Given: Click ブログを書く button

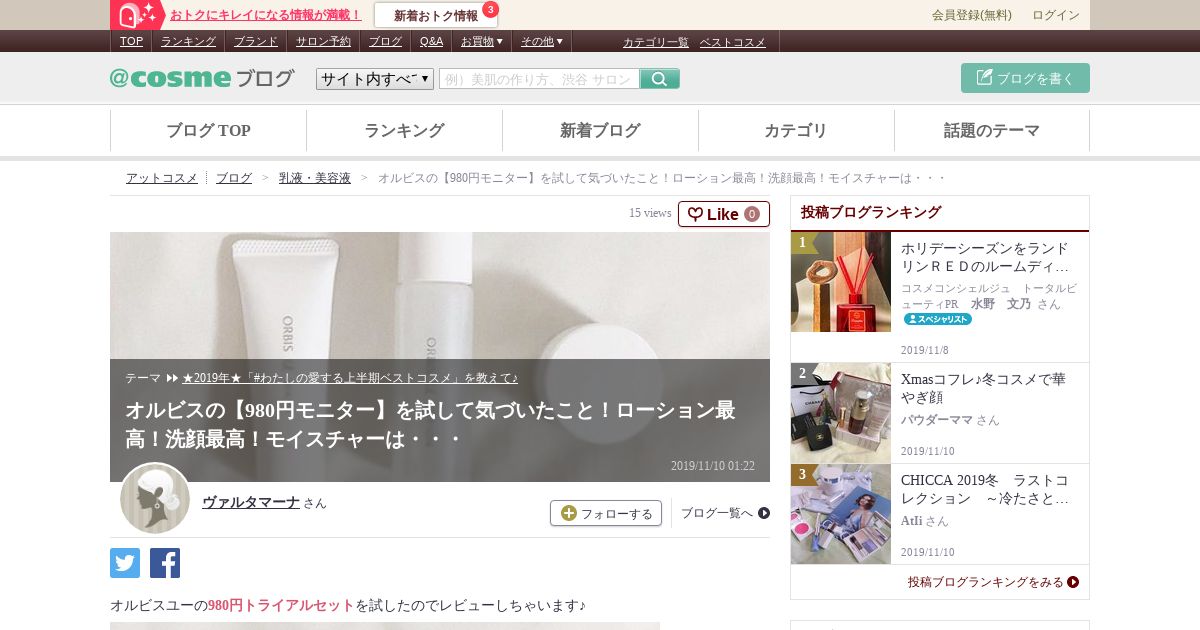Looking at the screenshot, I should coord(1025,78).
